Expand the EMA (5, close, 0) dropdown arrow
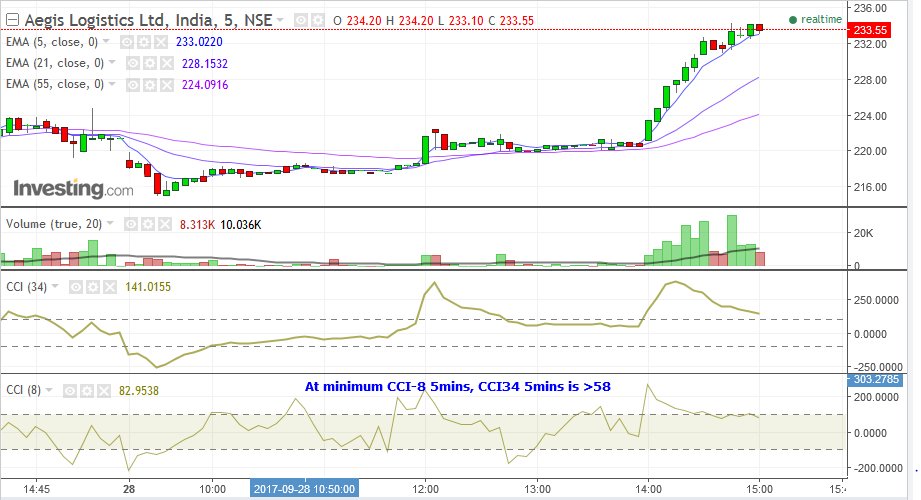Viewport: 921px width, 500px height. [x=106, y=42]
